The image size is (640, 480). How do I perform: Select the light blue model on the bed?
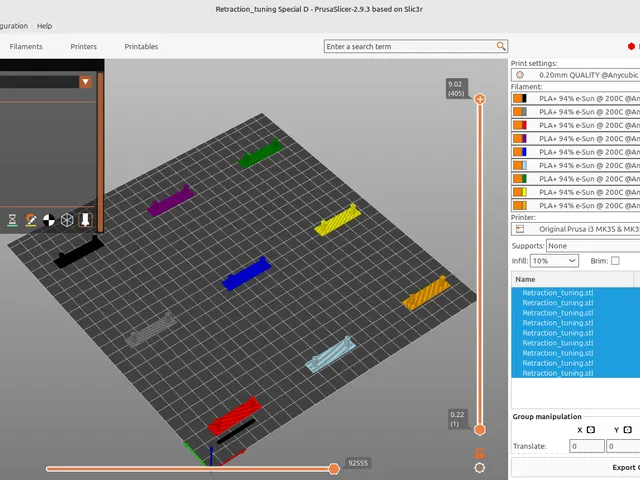(331, 355)
